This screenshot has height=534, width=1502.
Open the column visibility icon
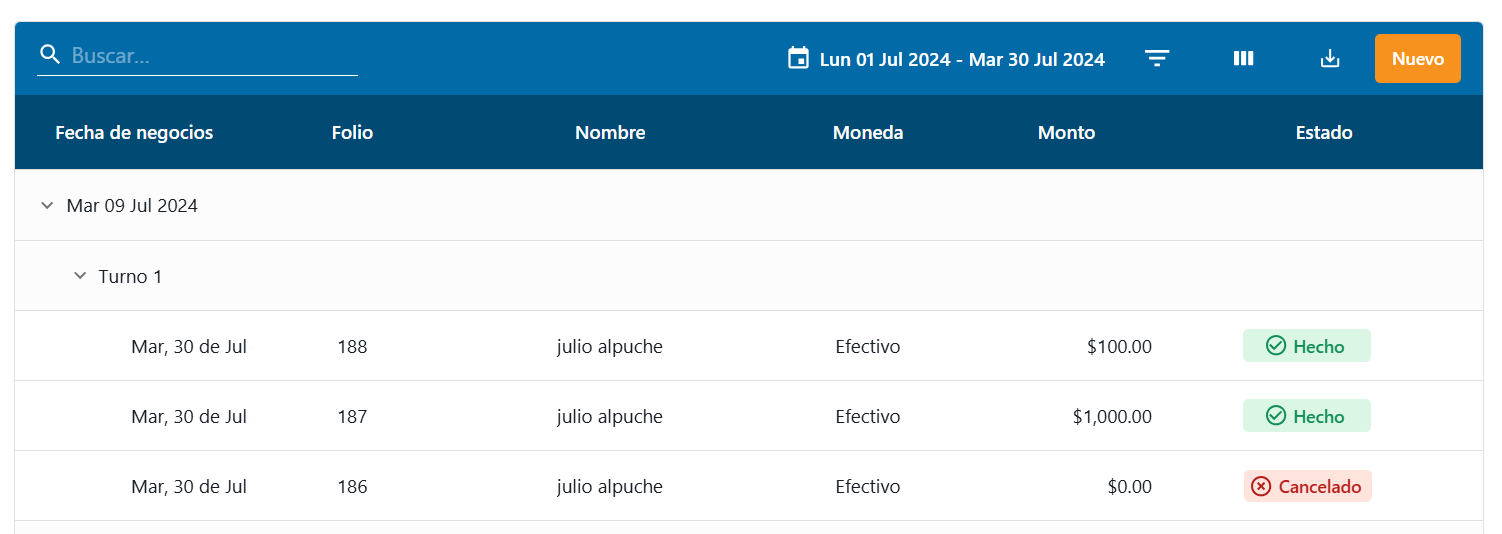click(x=1243, y=59)
